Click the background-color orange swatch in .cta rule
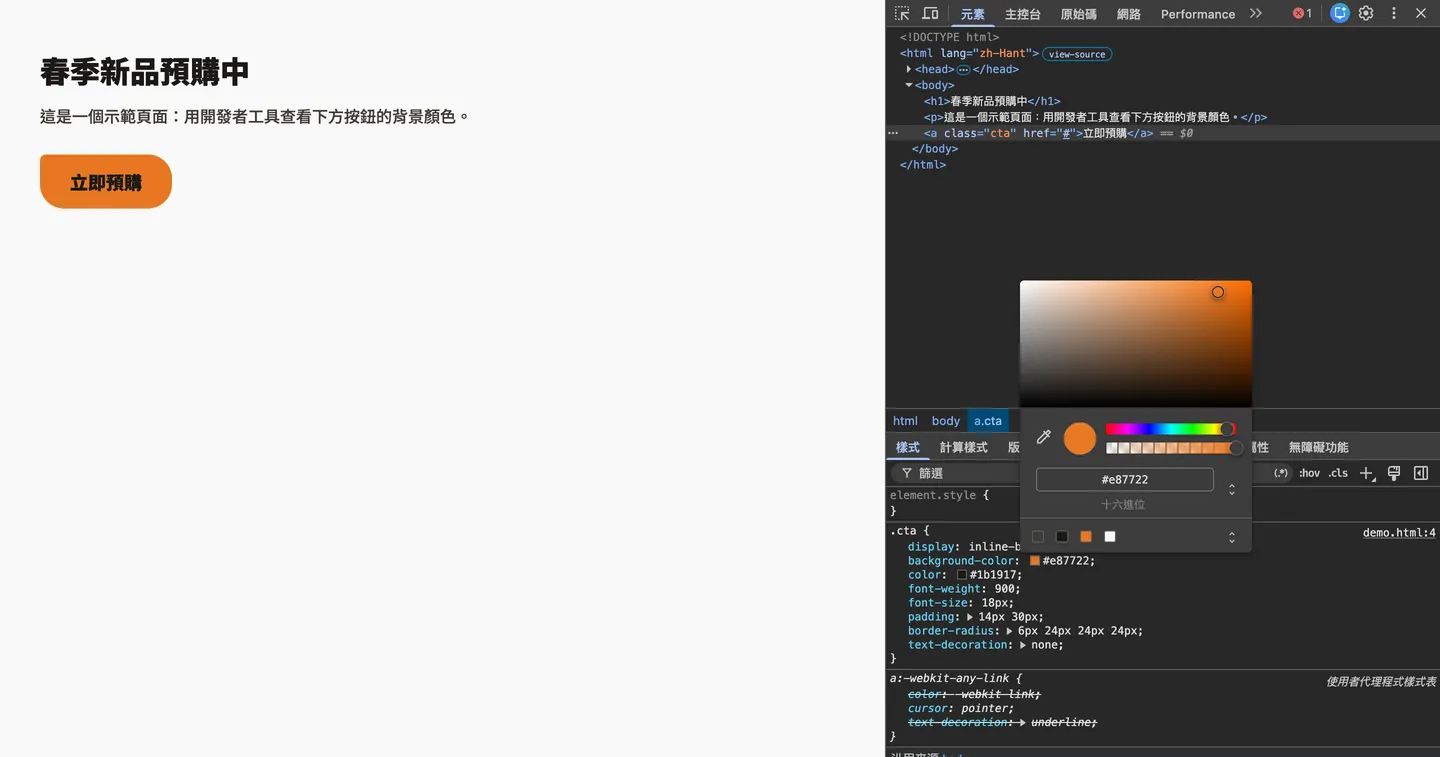 [1035, 561]
